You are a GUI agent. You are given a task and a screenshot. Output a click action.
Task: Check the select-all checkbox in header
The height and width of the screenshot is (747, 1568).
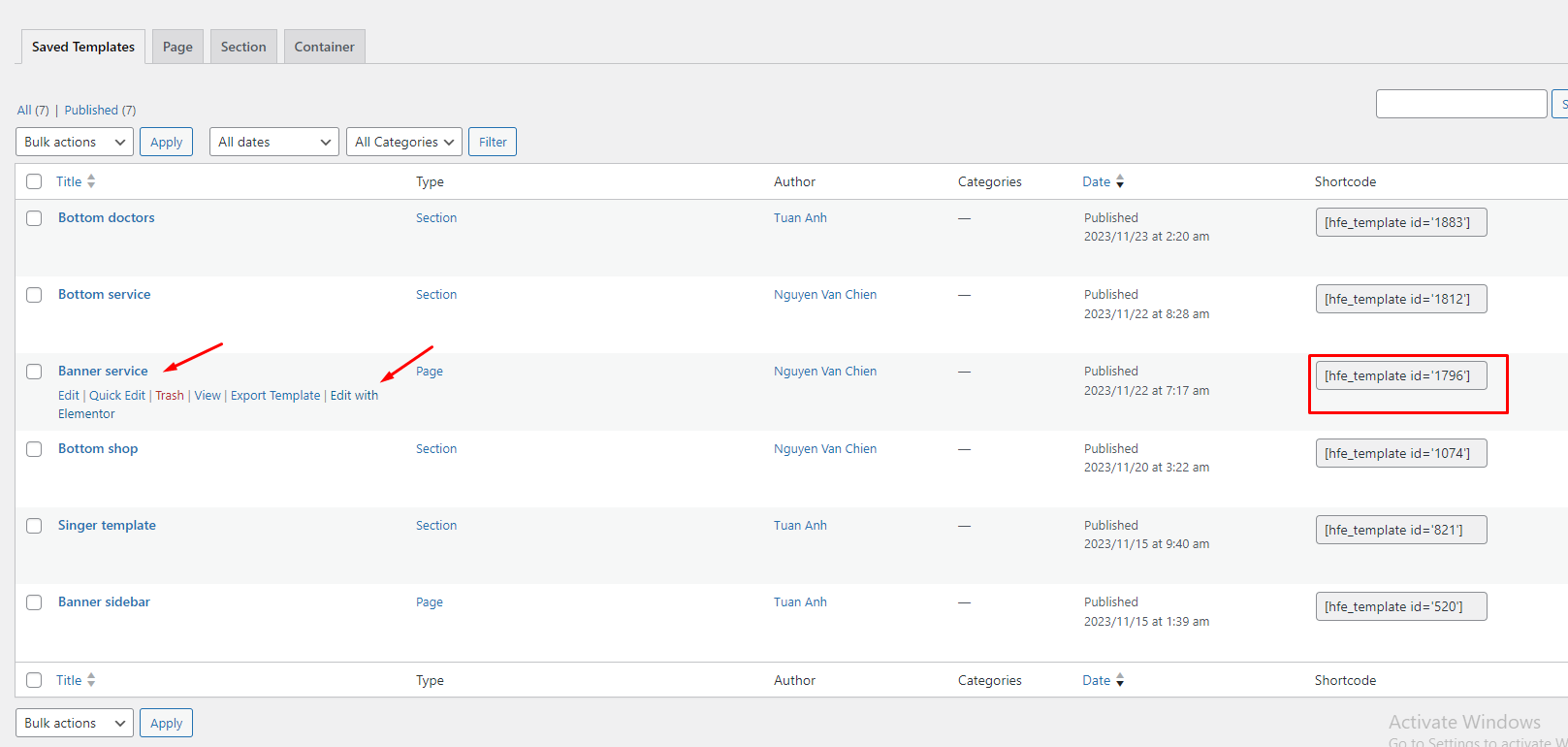point(34,181)
